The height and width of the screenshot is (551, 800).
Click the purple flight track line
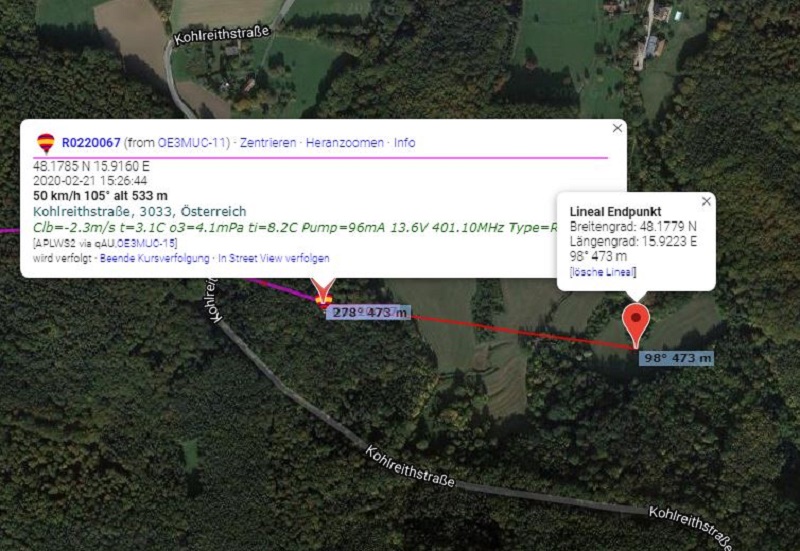pyautogui.click(x=281, y=287)
